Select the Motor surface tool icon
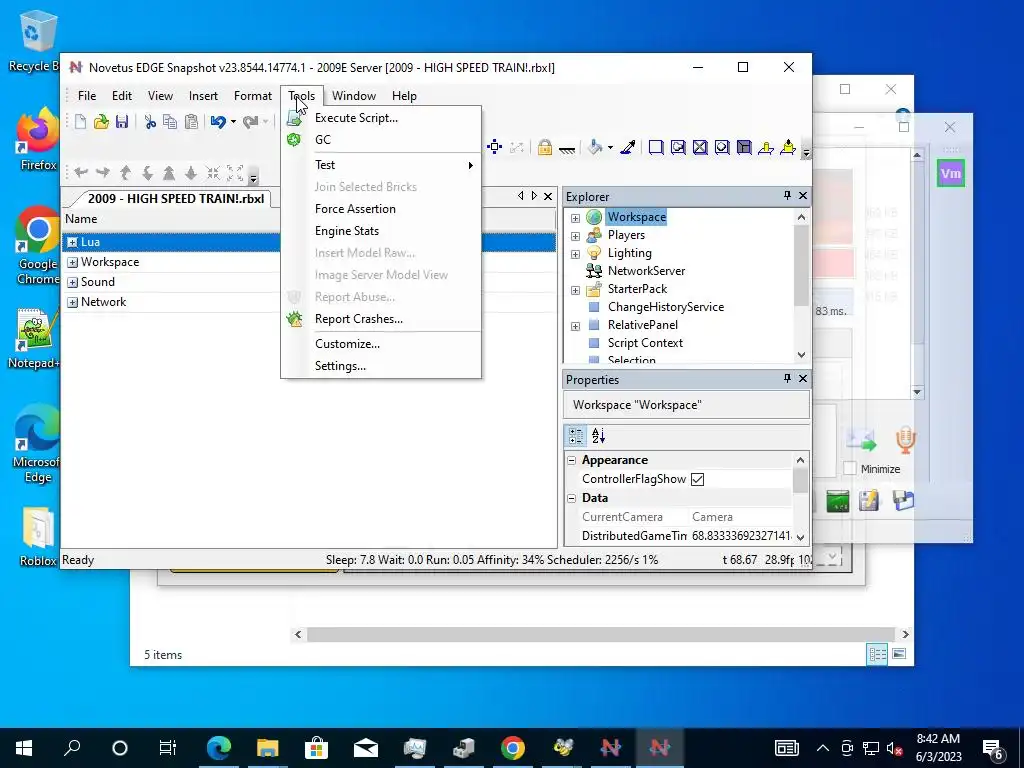This screenshot has width=1024, height=768. click(x=788, y=147)
